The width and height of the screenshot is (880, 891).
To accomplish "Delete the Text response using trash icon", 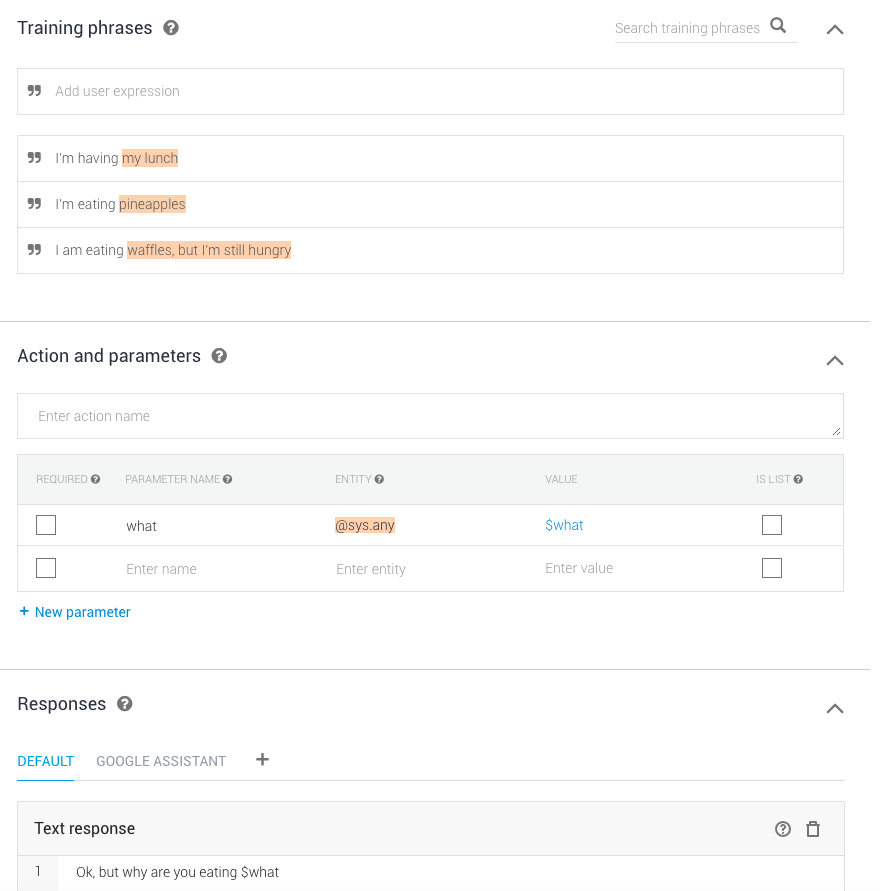I will (813, 829).
